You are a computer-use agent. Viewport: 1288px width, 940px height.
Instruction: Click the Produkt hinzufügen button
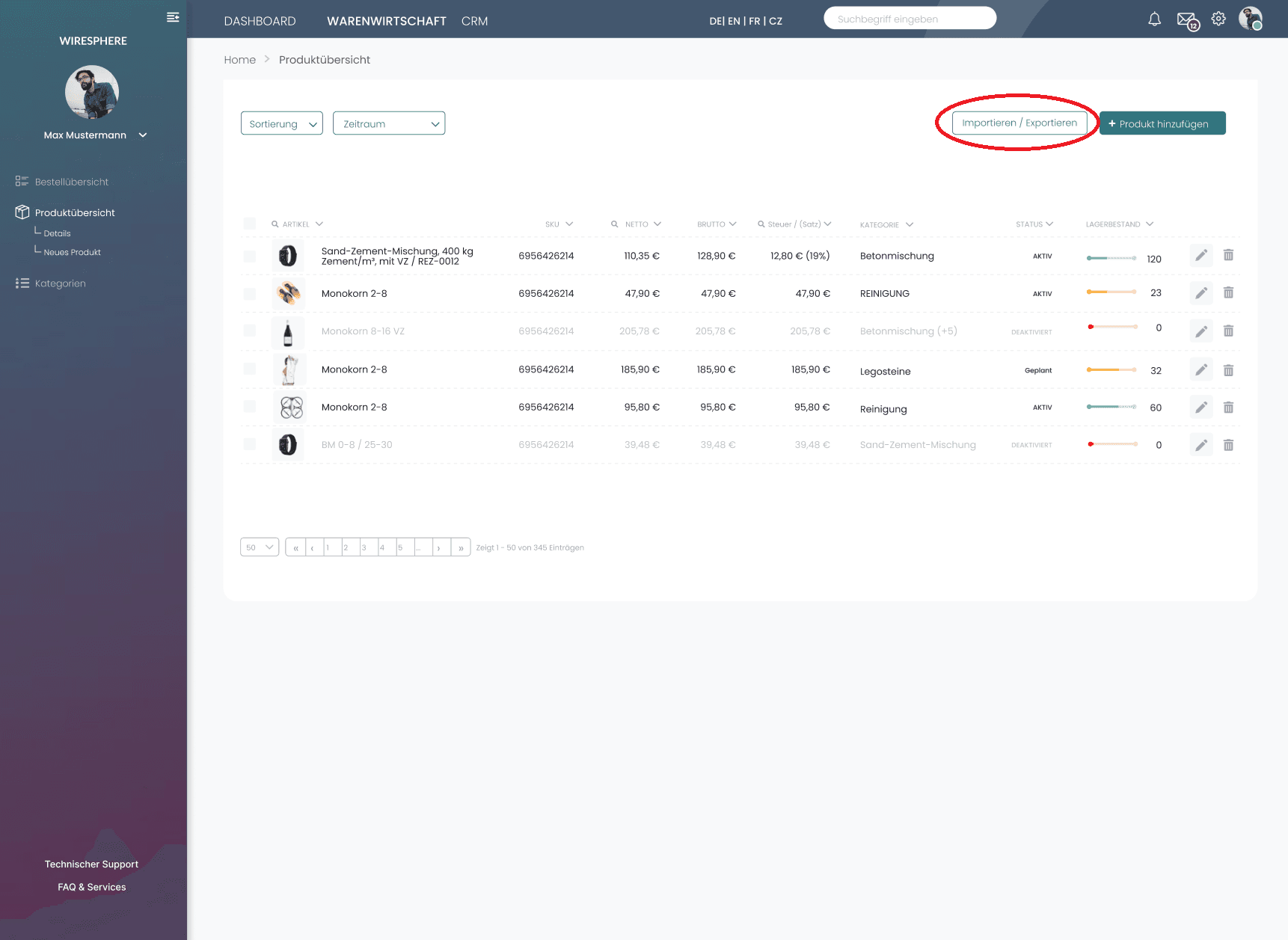(1162, 123)
